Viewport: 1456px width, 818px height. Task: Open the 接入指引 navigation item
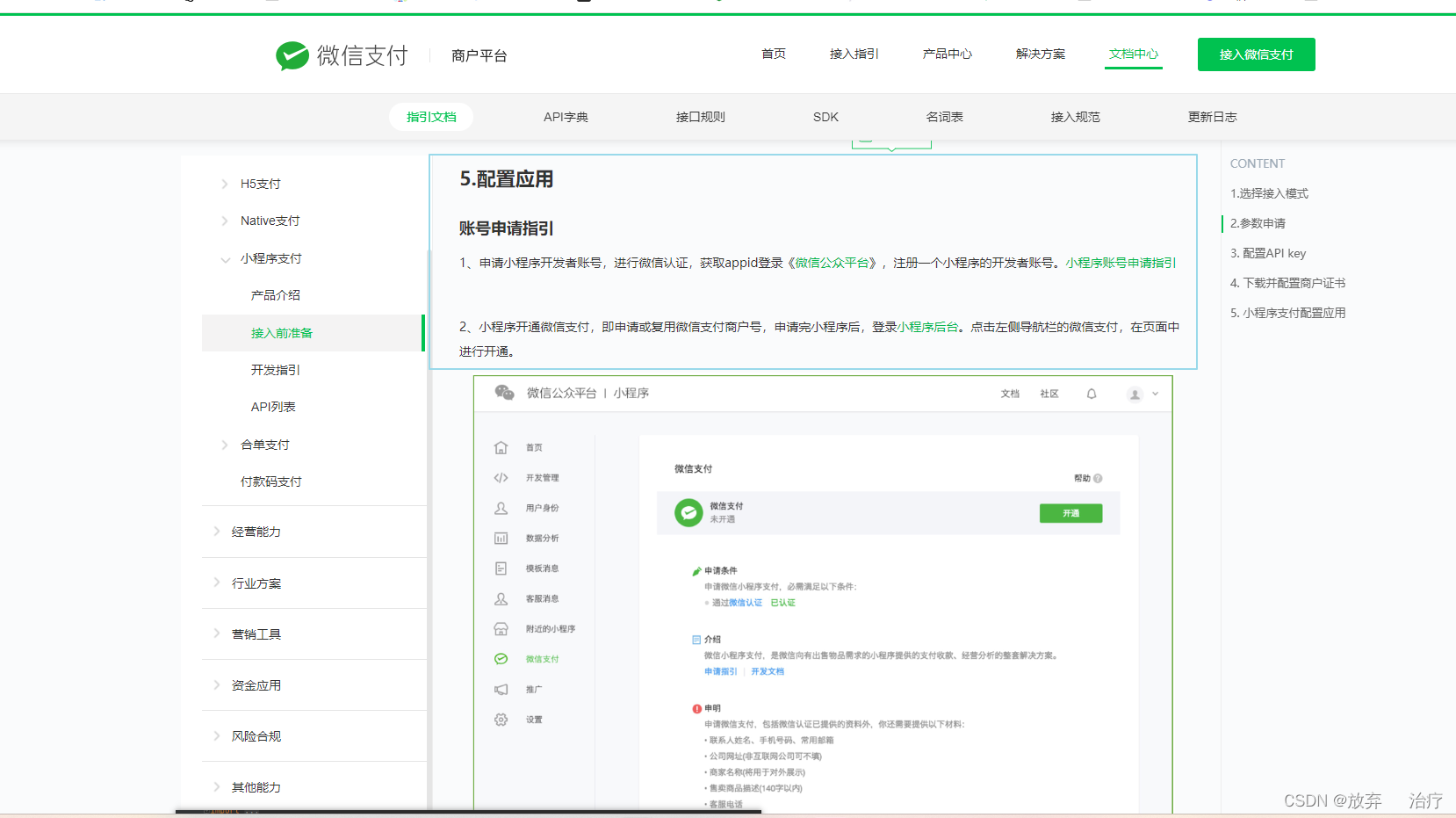click(854, 54)
